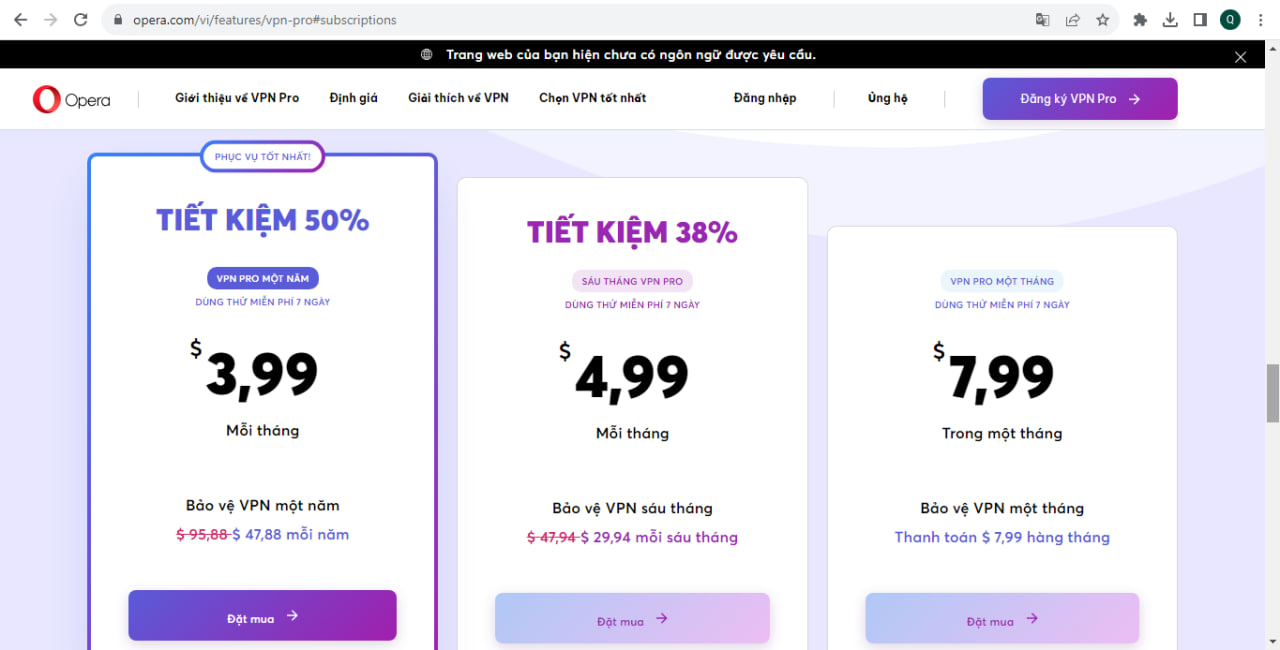Open the "Ủng hộ" support link
The height and width of the screenshot is (650, 1280).
[887, 98]
